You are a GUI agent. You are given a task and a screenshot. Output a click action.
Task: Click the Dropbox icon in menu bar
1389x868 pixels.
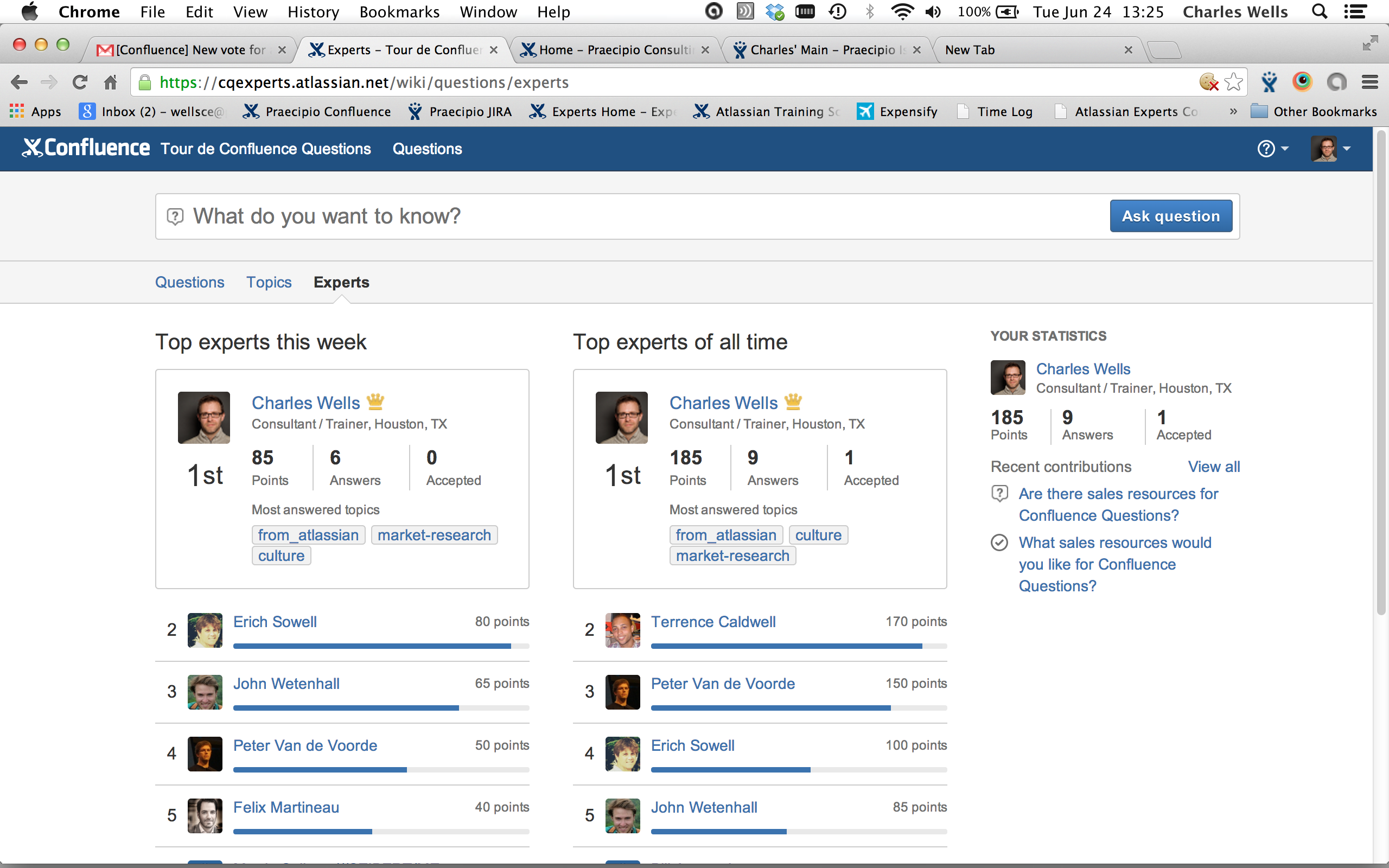[775, 11]
